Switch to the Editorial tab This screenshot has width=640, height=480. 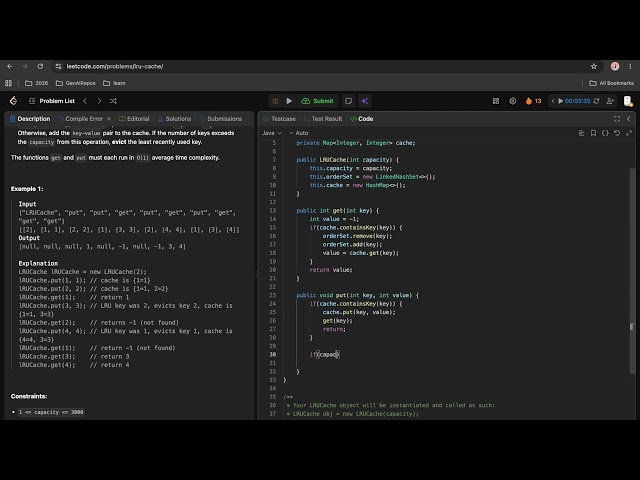134,119
